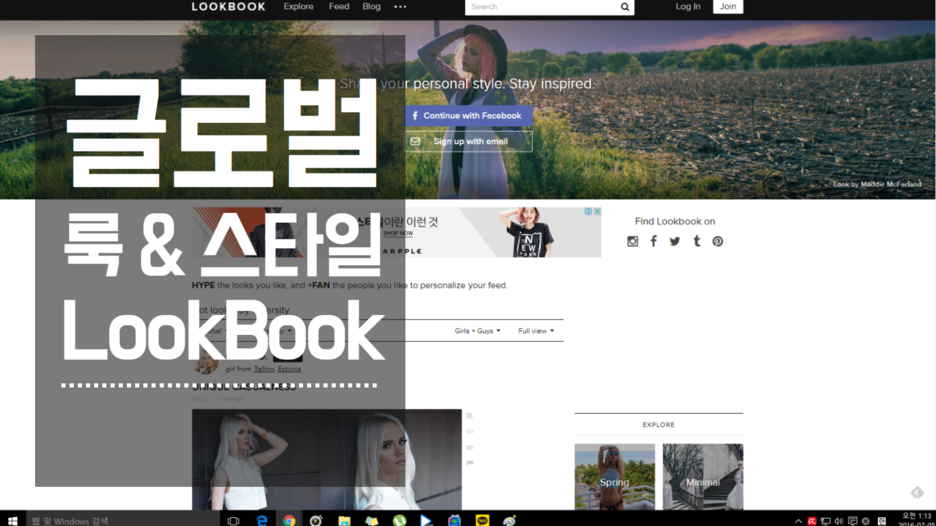Click the Log In link

[688, 7]
